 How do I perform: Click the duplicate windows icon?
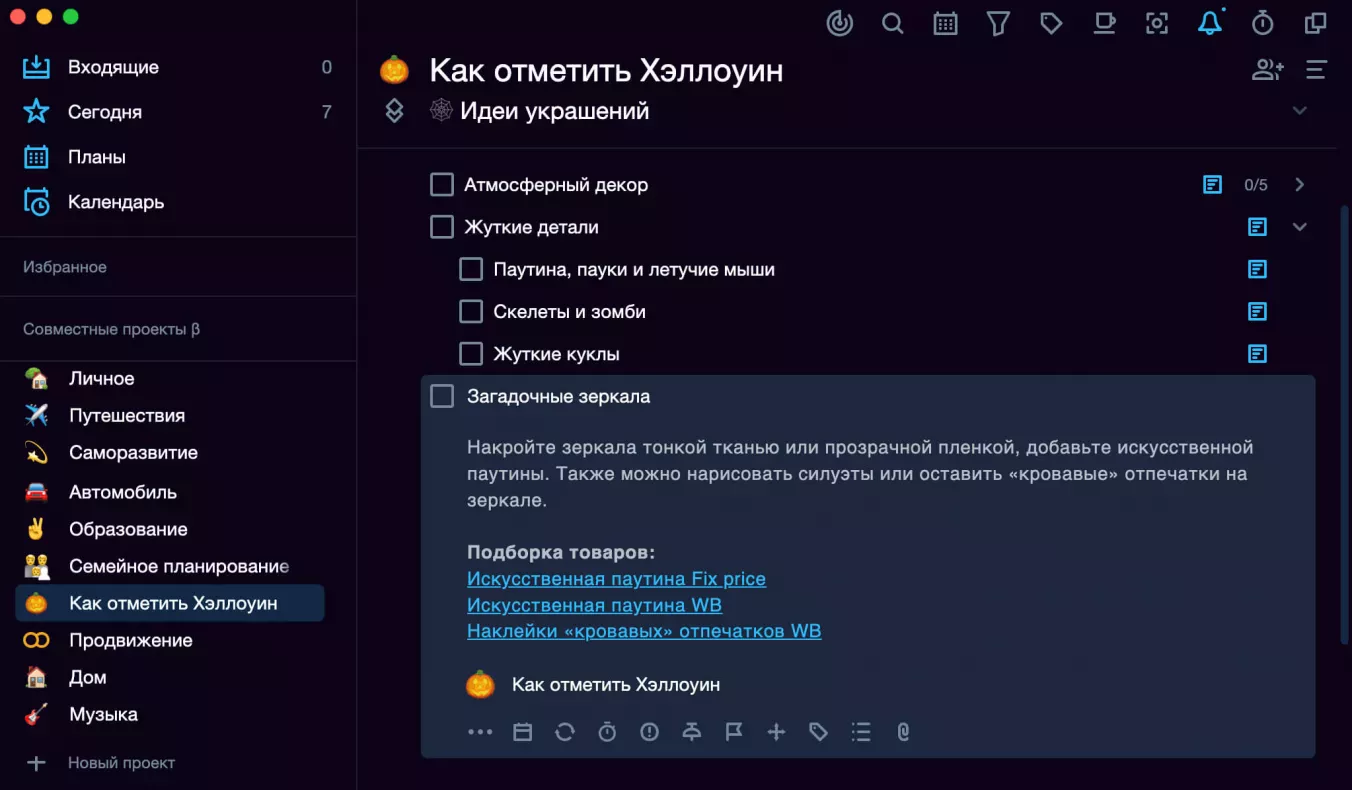tap(1316, 23)
